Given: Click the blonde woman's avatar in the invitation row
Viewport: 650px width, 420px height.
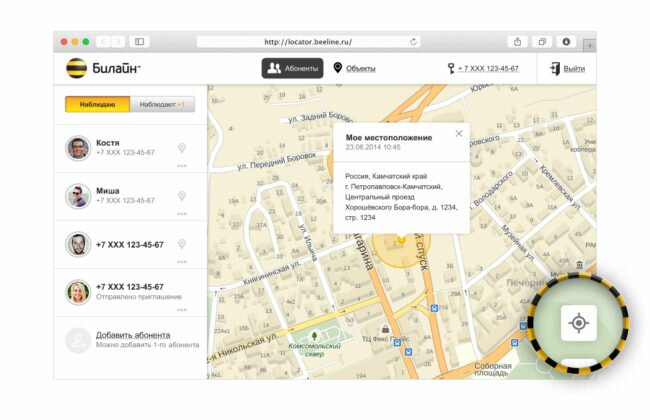Looking at the screenshot, I should [78, 292].
